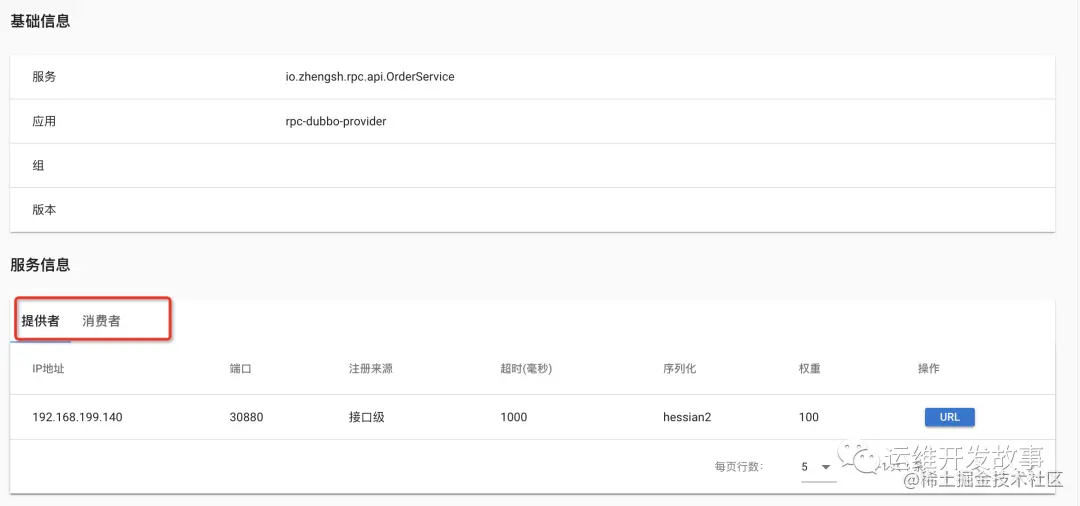Click serialization value hessian2
This screenshot has height=506, width=1080.
[x=687, y=417]
